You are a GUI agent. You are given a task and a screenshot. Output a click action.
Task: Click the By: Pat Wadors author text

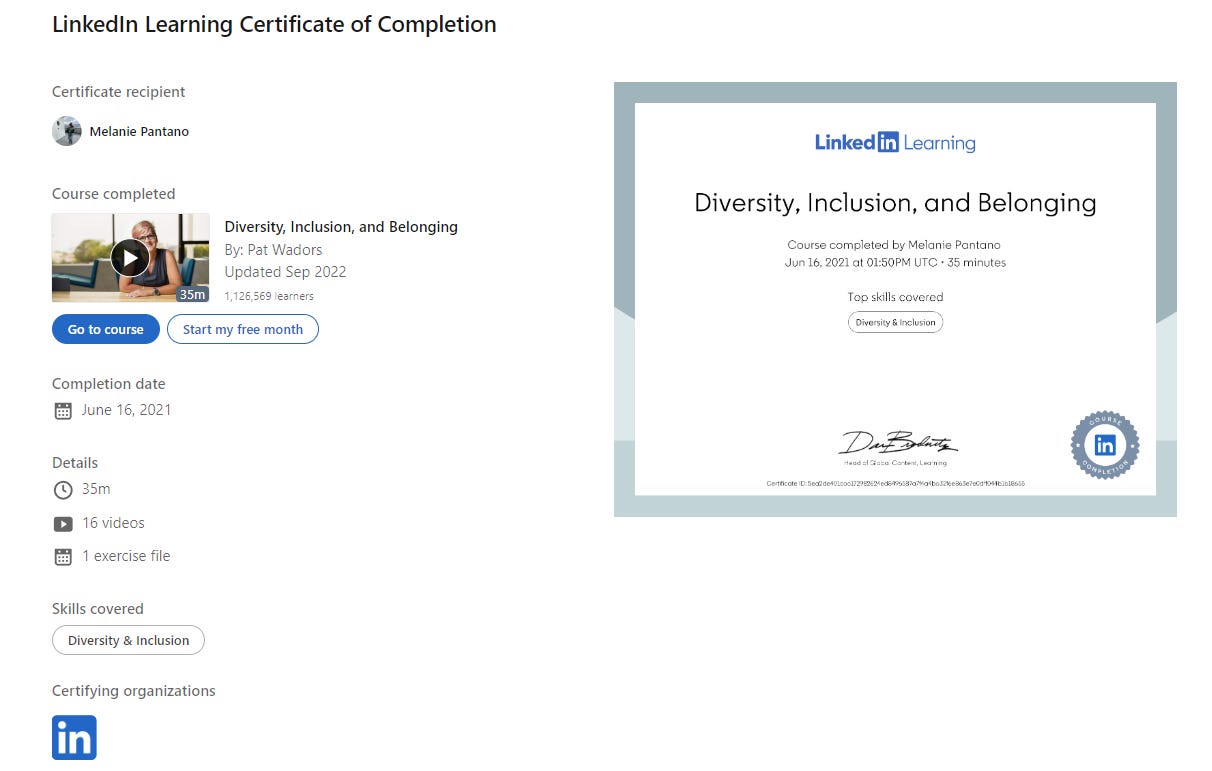[x=273, y=250]
